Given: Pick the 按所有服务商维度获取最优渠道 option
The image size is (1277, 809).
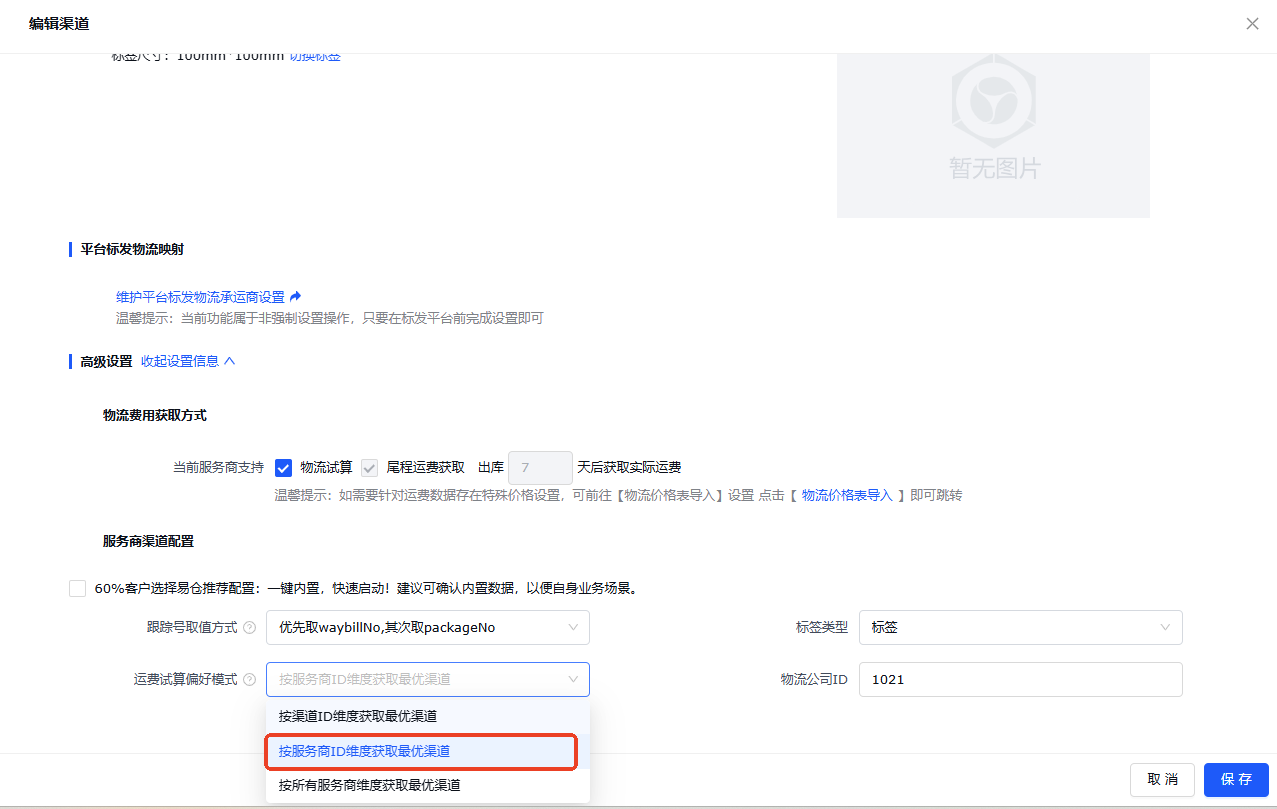Looking at the screenshot, I should coord(369,785).
